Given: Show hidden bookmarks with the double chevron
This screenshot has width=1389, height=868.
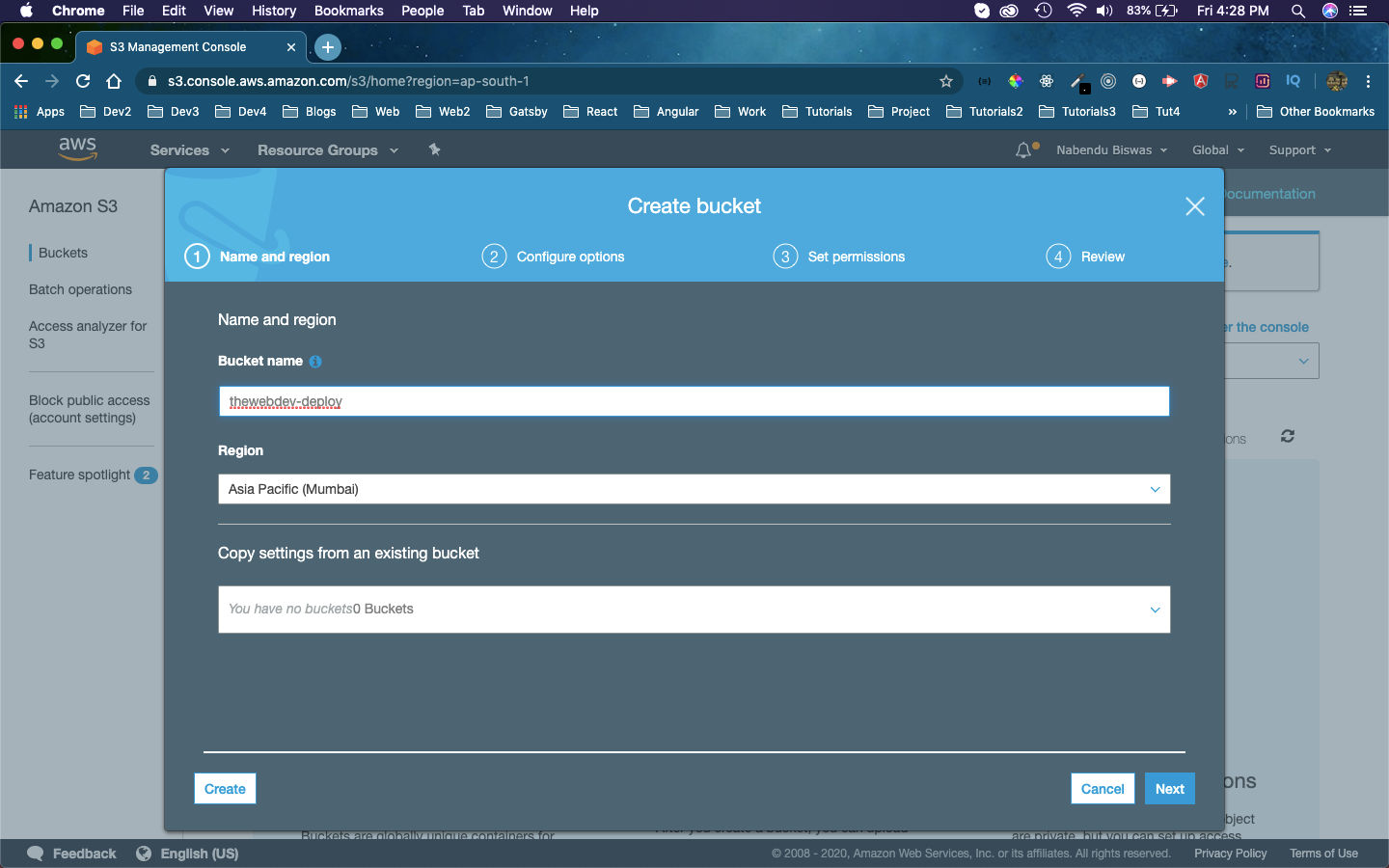Looking at the screenshot, I should 1232,112.
